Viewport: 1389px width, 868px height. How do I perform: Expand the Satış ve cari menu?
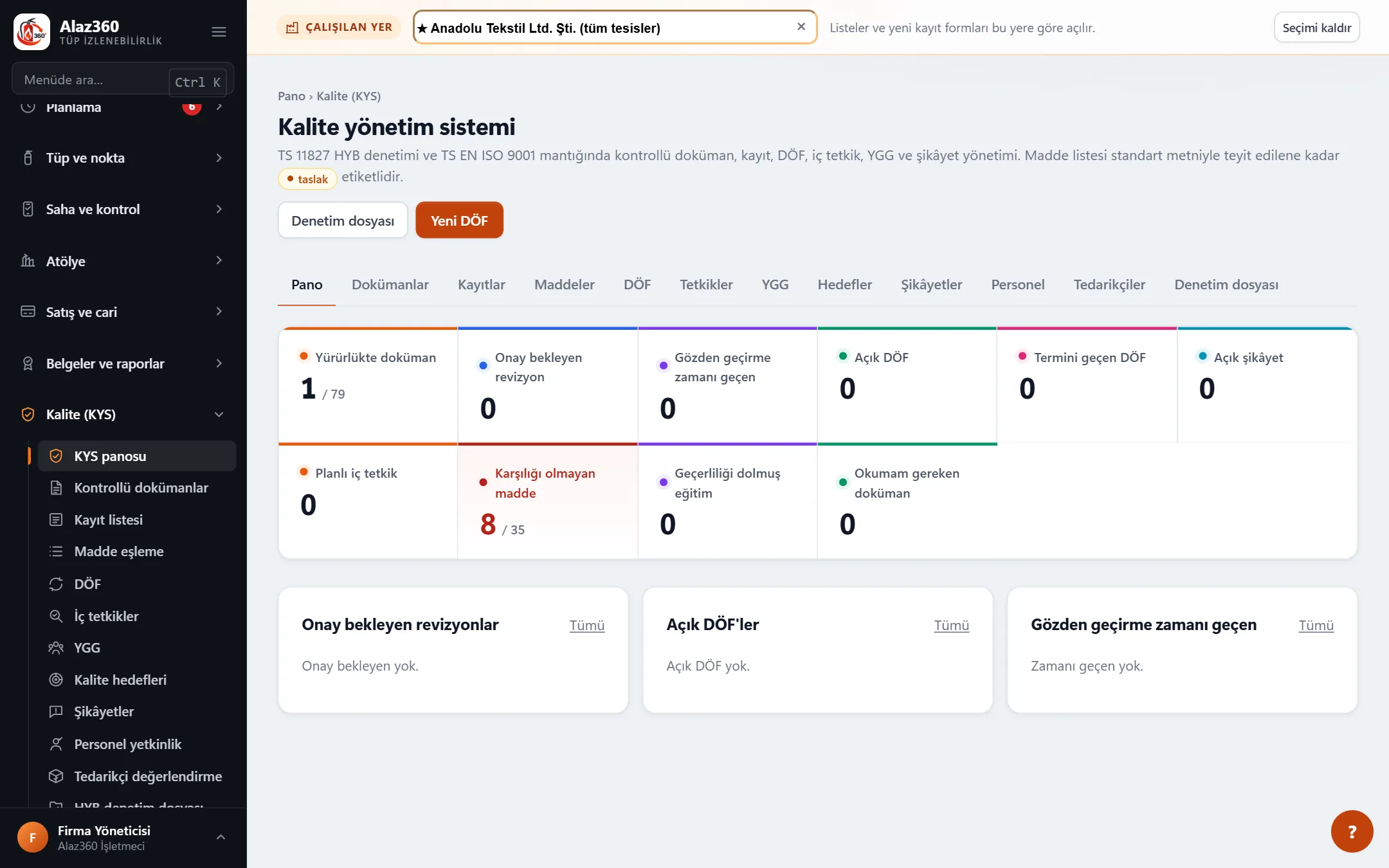click(x=219, y=312)
